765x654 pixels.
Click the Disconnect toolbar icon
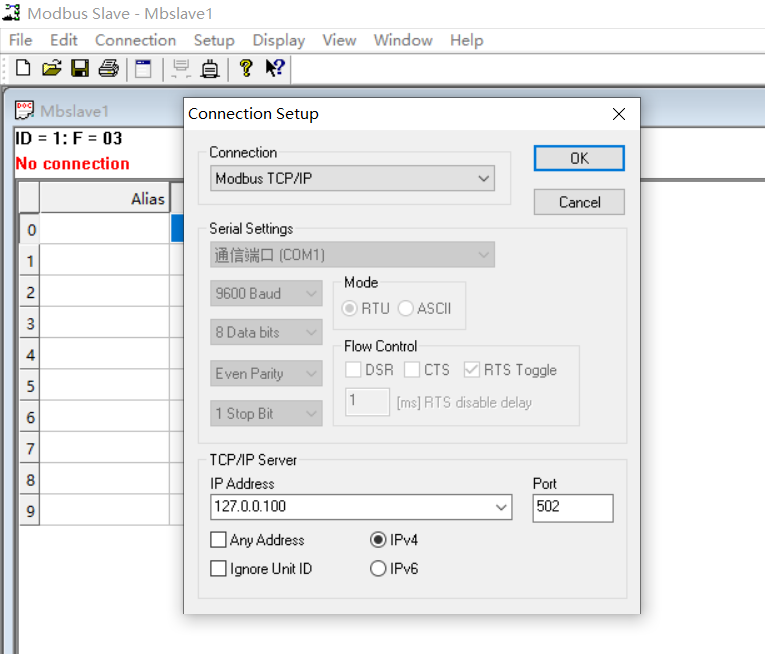click(x=210, y=68)
